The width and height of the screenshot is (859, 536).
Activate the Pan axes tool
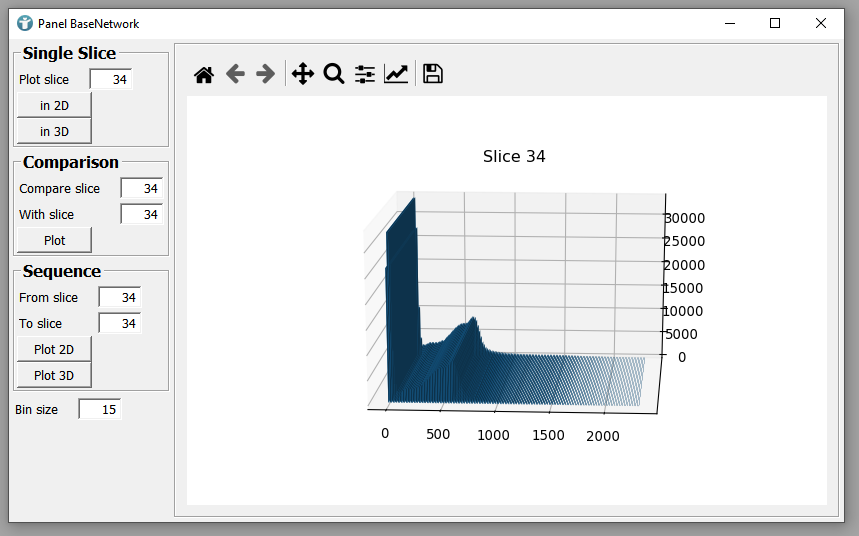coord(302,74)
